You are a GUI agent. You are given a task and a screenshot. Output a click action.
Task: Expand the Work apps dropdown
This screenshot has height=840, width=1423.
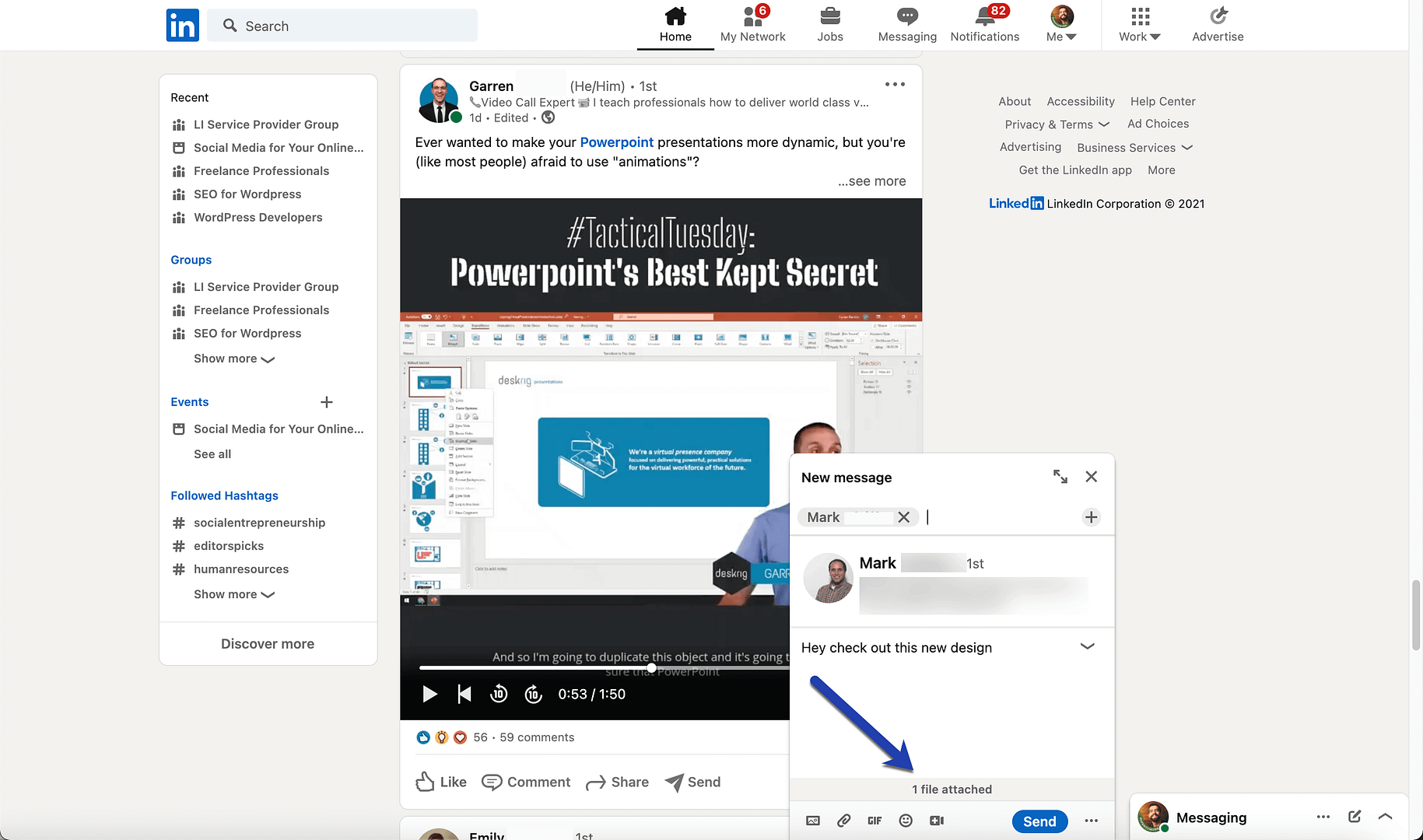pos(1139,25)
